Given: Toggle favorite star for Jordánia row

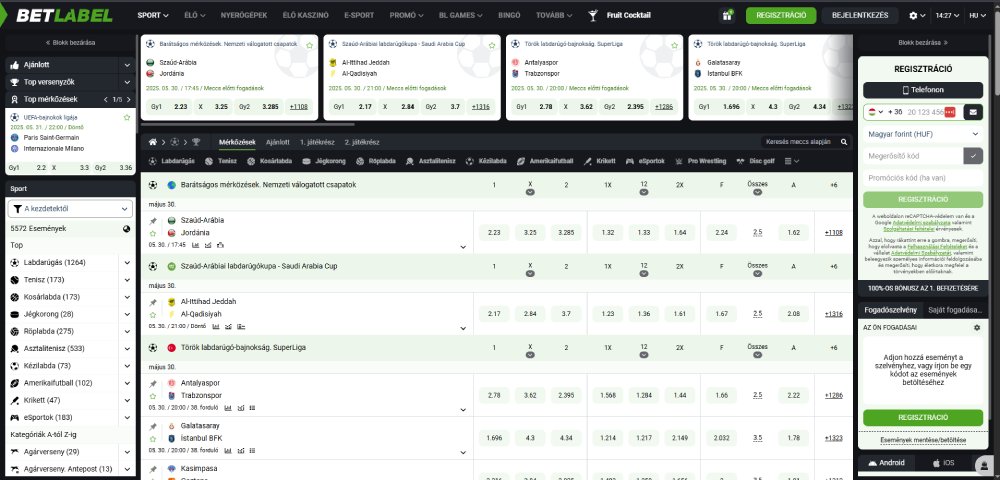Looking at the screenshot, I should (x=153, y=233).
